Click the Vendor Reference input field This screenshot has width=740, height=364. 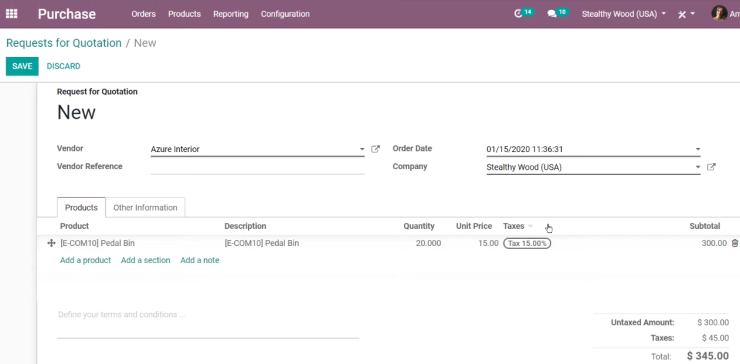click(258, 167)
